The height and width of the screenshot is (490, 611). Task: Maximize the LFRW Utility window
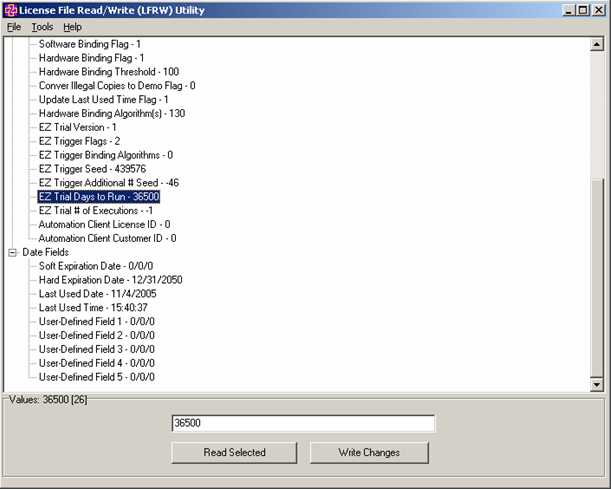(x=583, y=10)
